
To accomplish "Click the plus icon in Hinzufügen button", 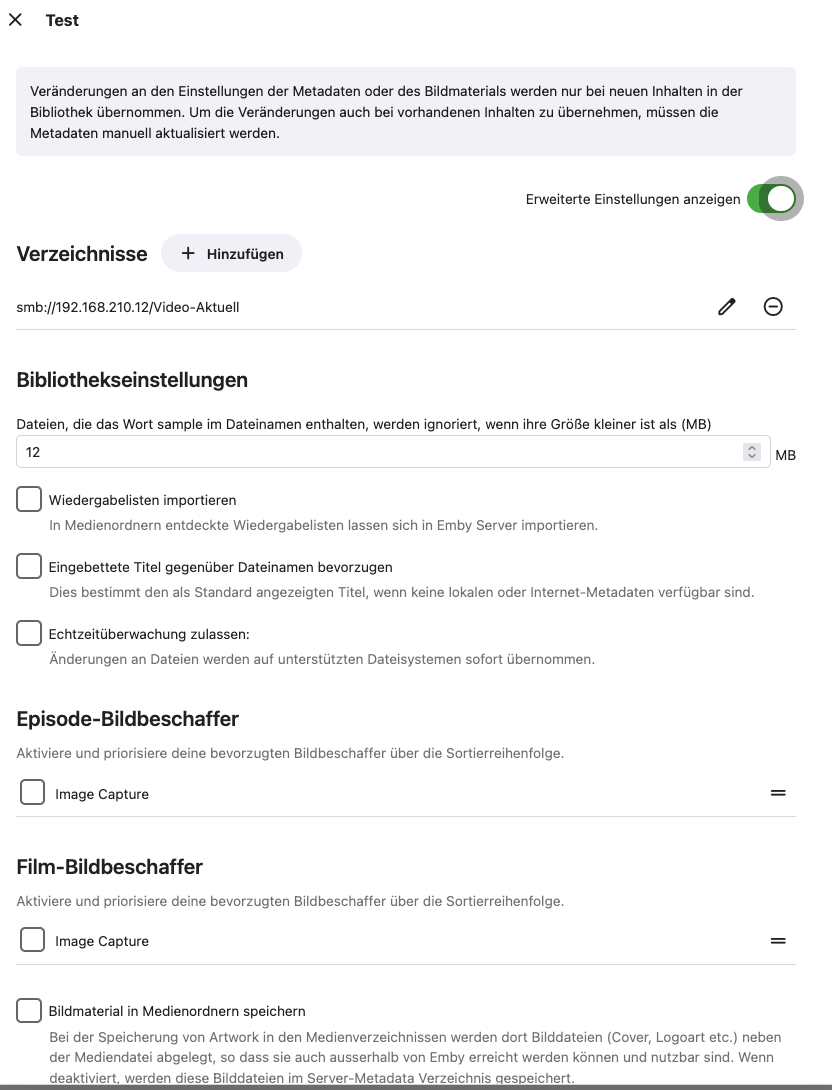I will [188, 254].
